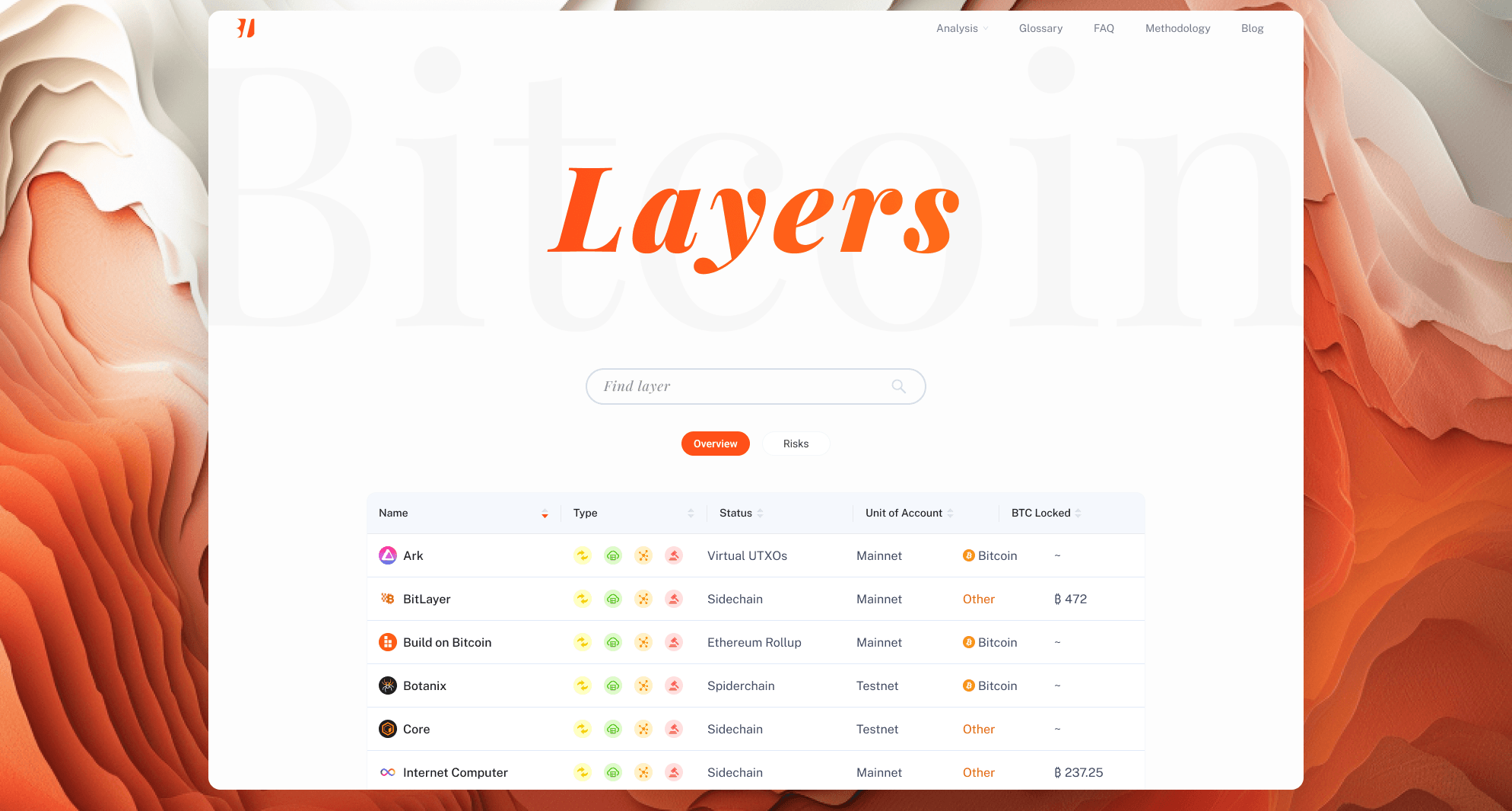Sort table by Status column arrow
This screenshot has height=811, width=1512.
click(760, 514)
